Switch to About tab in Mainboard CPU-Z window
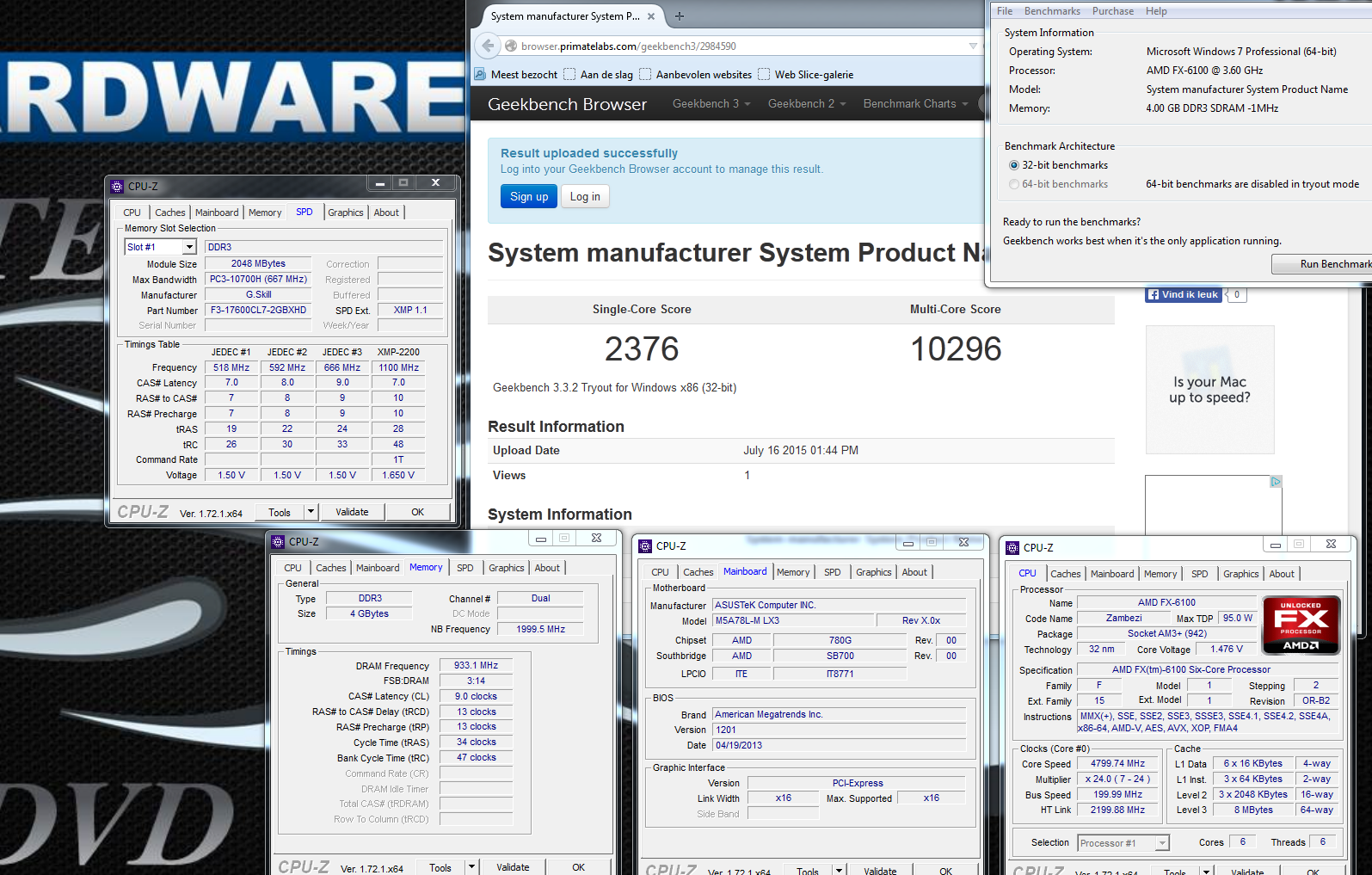 pyautogui.click(x=914, y=572)
